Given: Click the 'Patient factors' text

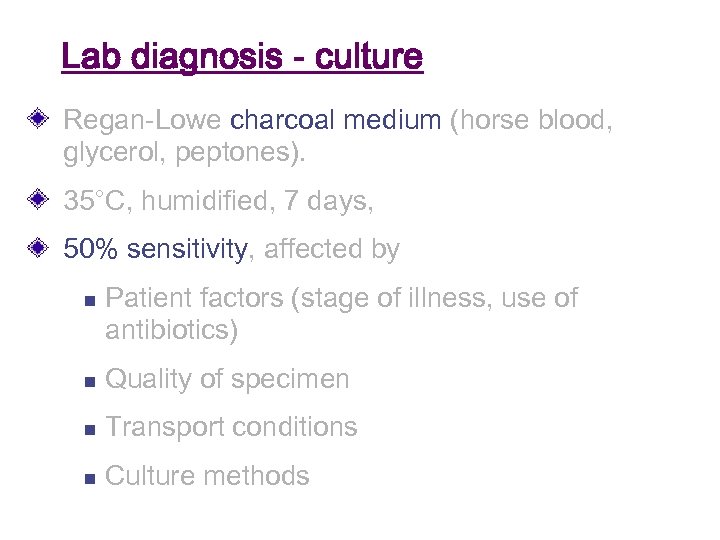Looking at the screenshot, I should [x=194, y=298].
